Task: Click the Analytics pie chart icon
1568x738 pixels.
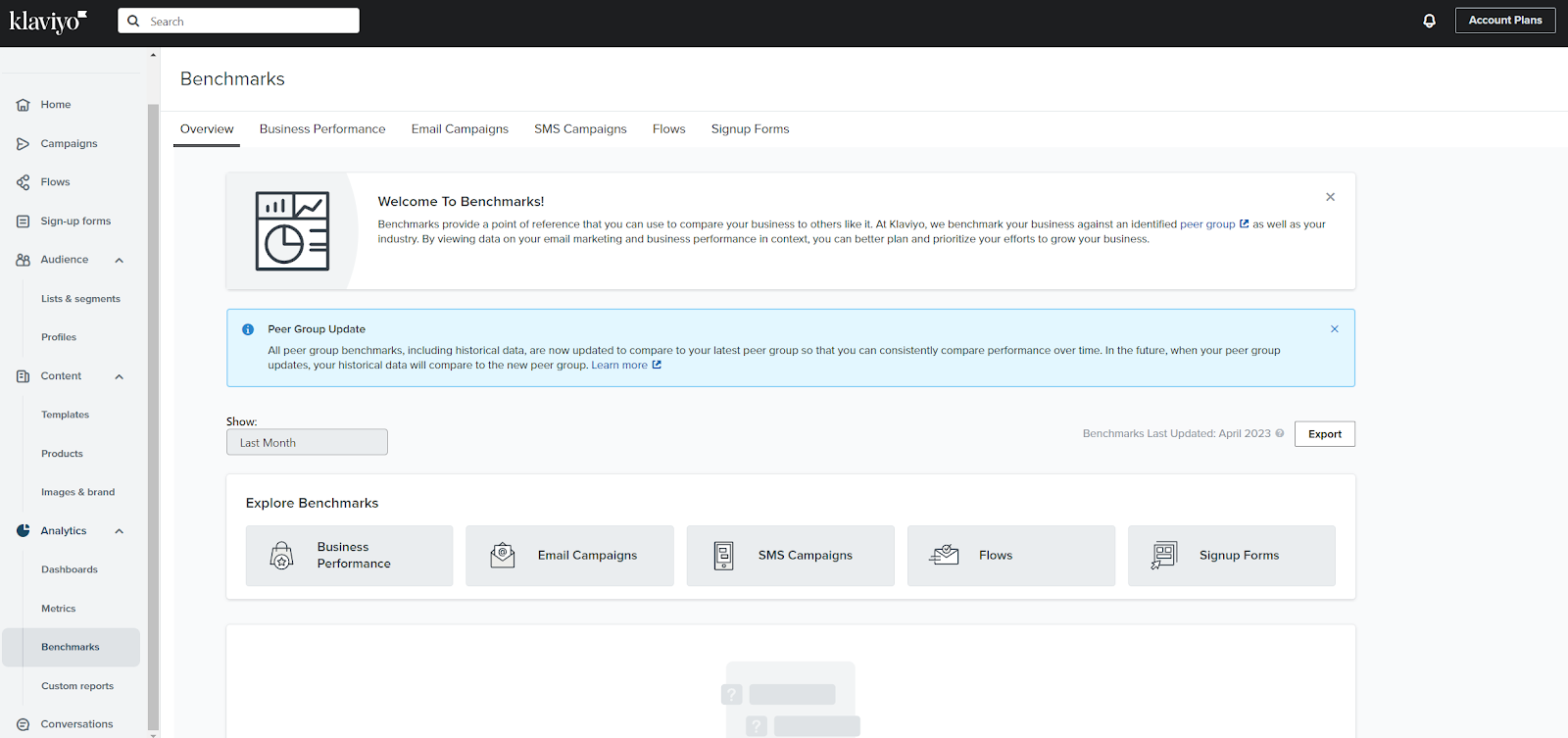Action: [x=24, y=531]
